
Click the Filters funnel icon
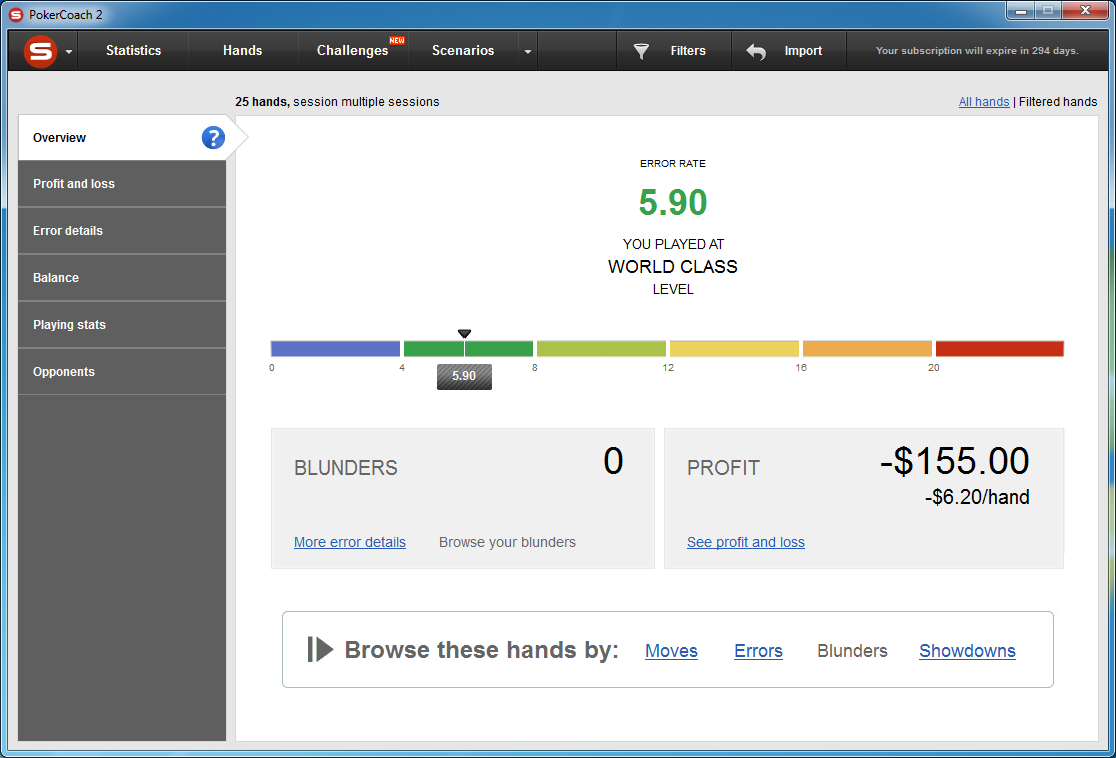click(641, 51)
